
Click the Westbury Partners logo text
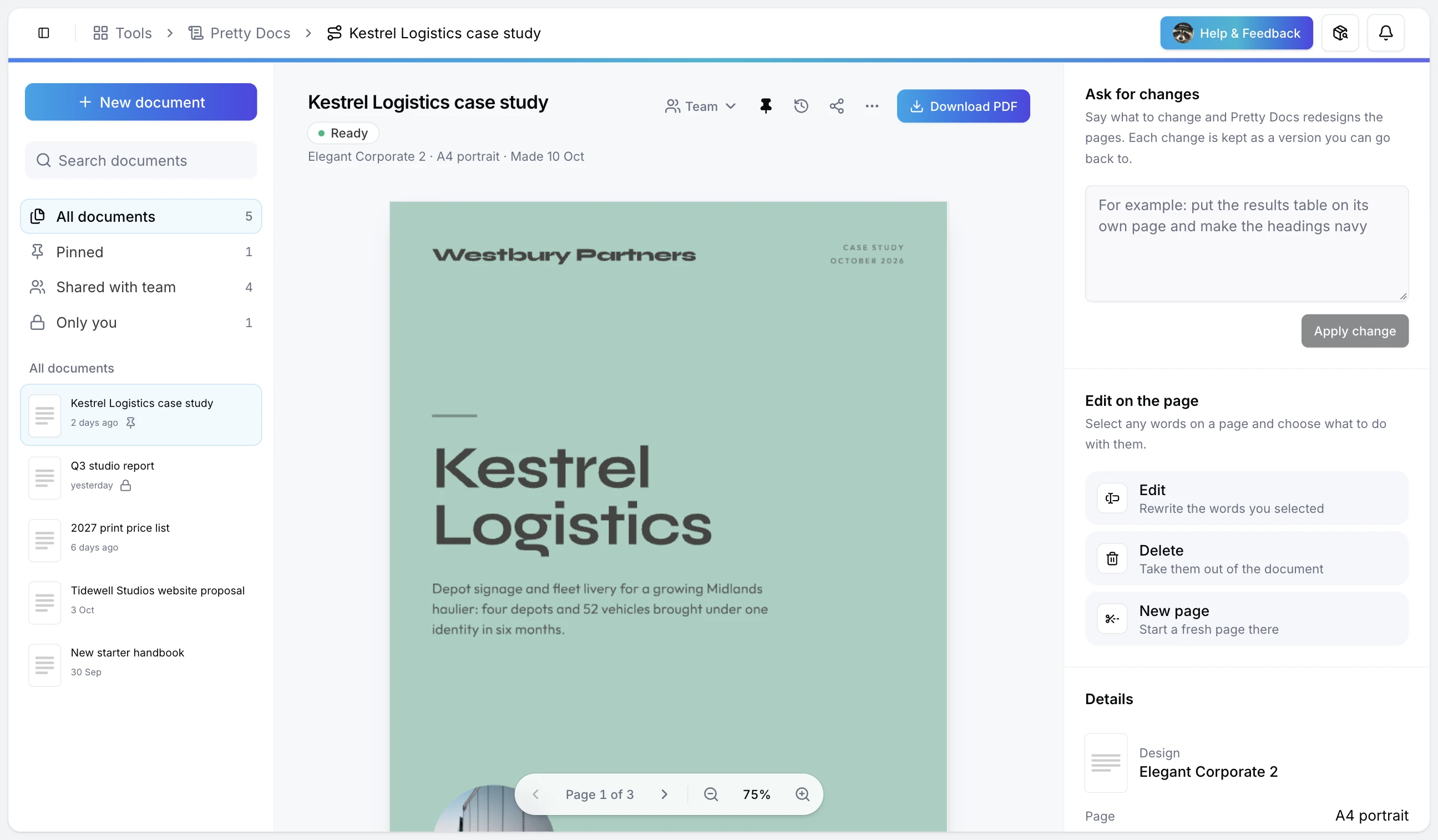coord(564,255)
